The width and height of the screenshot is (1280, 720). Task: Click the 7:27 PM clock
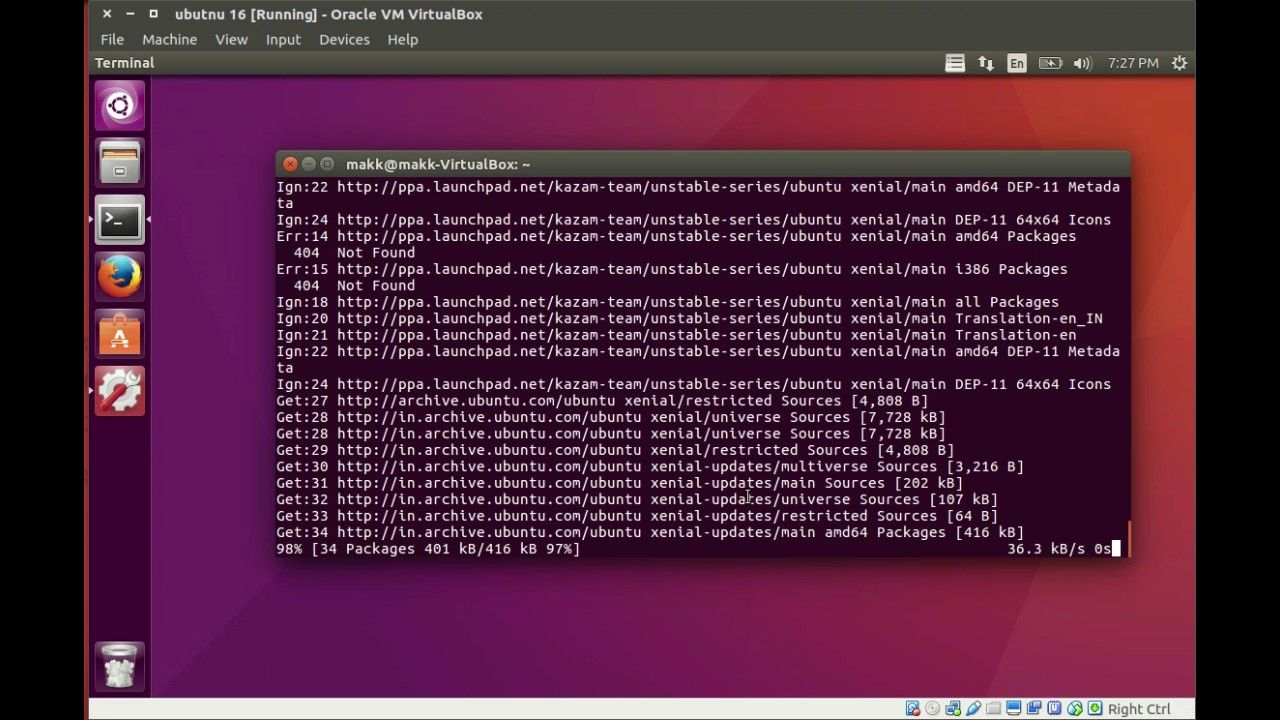(1133, 63)
